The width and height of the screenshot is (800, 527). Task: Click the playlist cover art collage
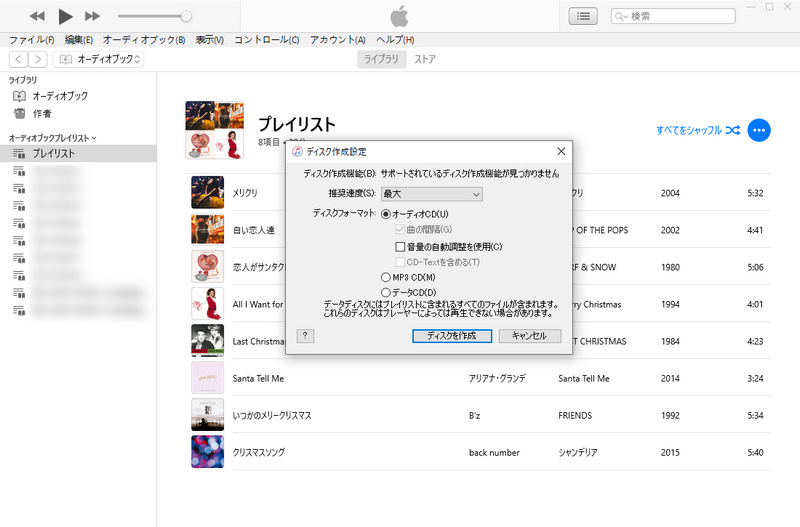click(214, 130)
